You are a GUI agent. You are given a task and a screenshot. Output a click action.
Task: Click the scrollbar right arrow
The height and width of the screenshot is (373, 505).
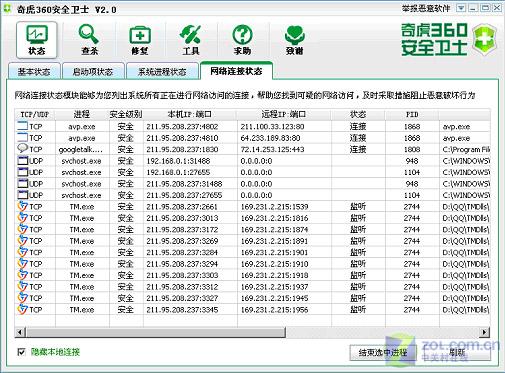pyautogui.click(x=484, y=332)
